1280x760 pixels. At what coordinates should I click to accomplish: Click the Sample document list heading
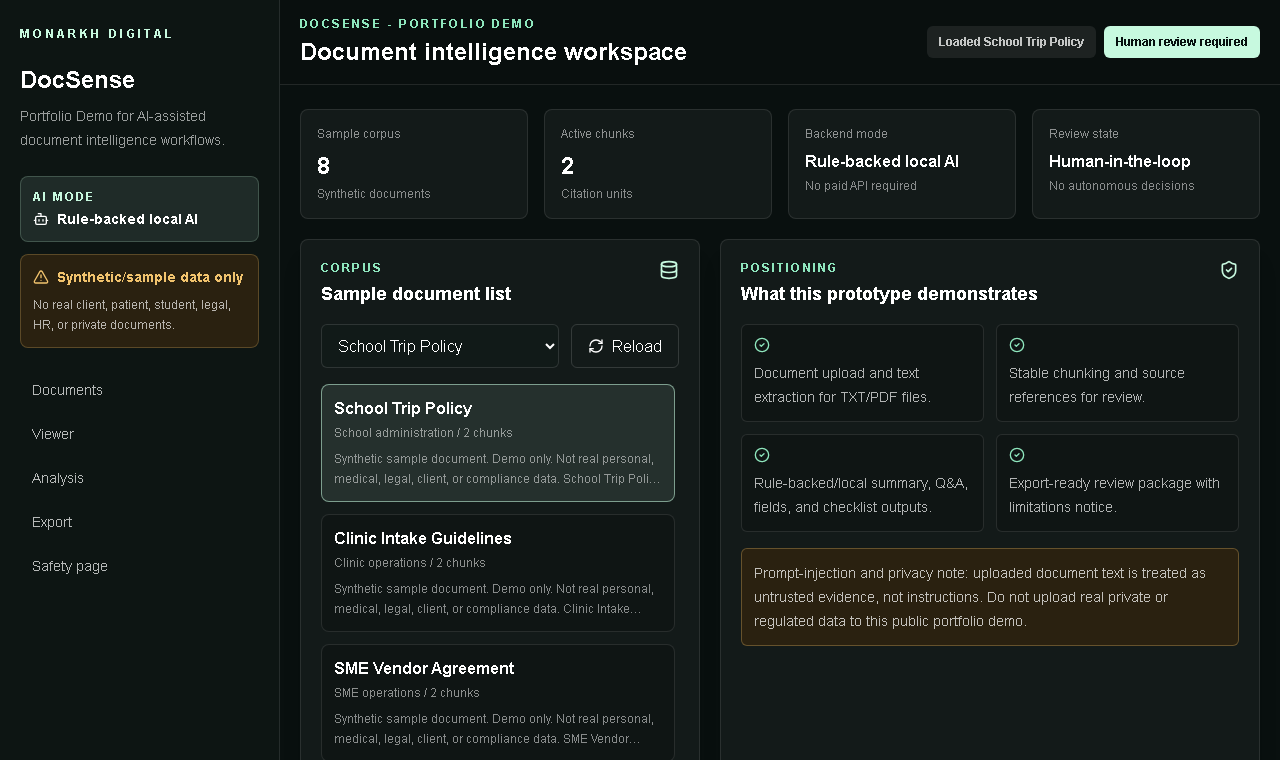pyautogui.click(x=416, y=294)
